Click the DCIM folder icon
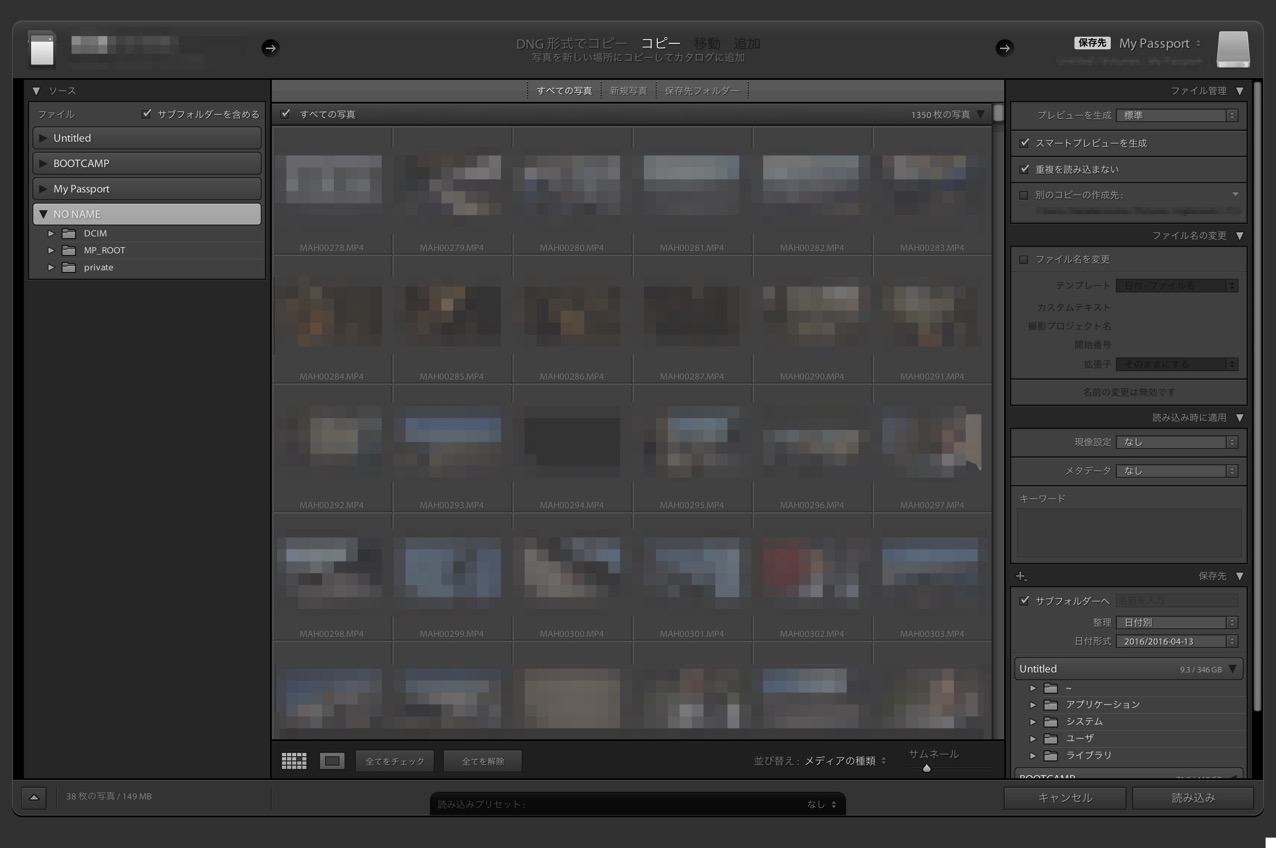Viewport: 1276px width, 848px height. pyautogui.click(x=69, y=233)
